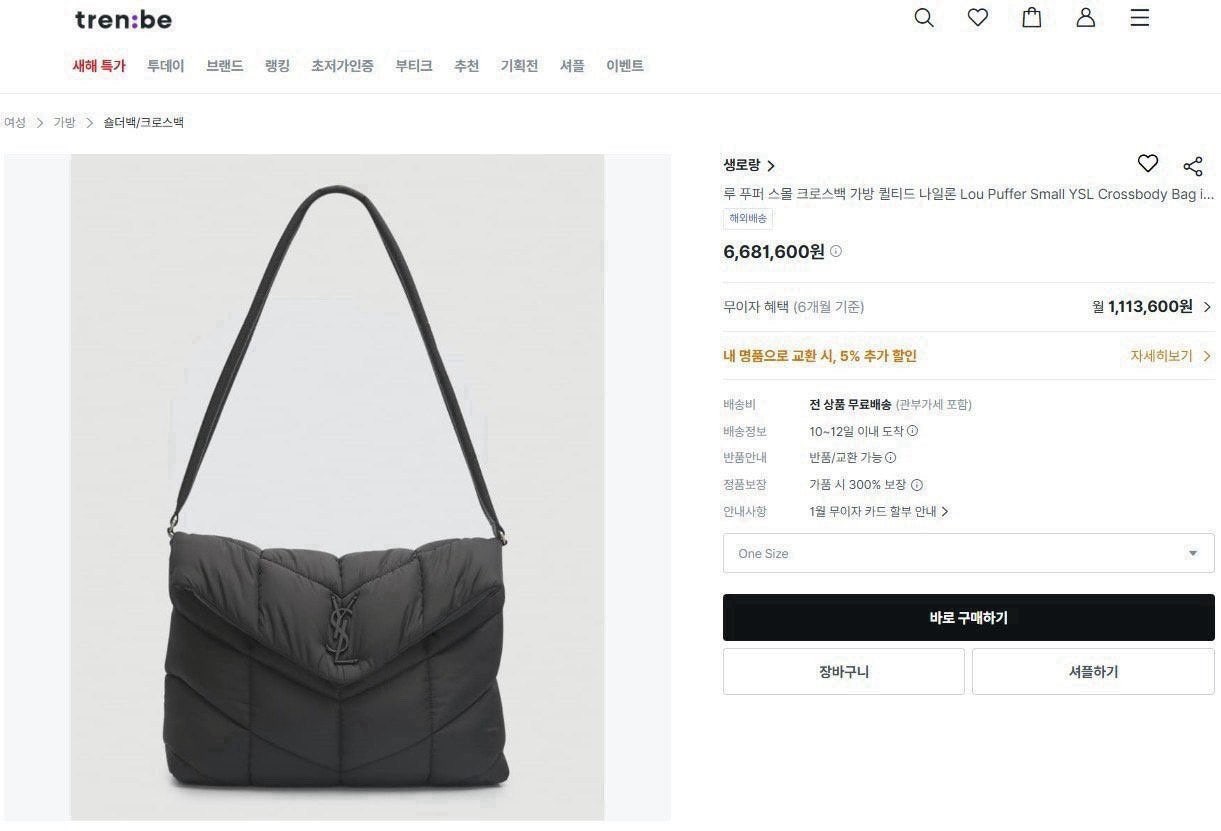This screenshot has width=1221, height=831.
Task: Click the 바로 구매하기 button
Action: pos(968,618)
